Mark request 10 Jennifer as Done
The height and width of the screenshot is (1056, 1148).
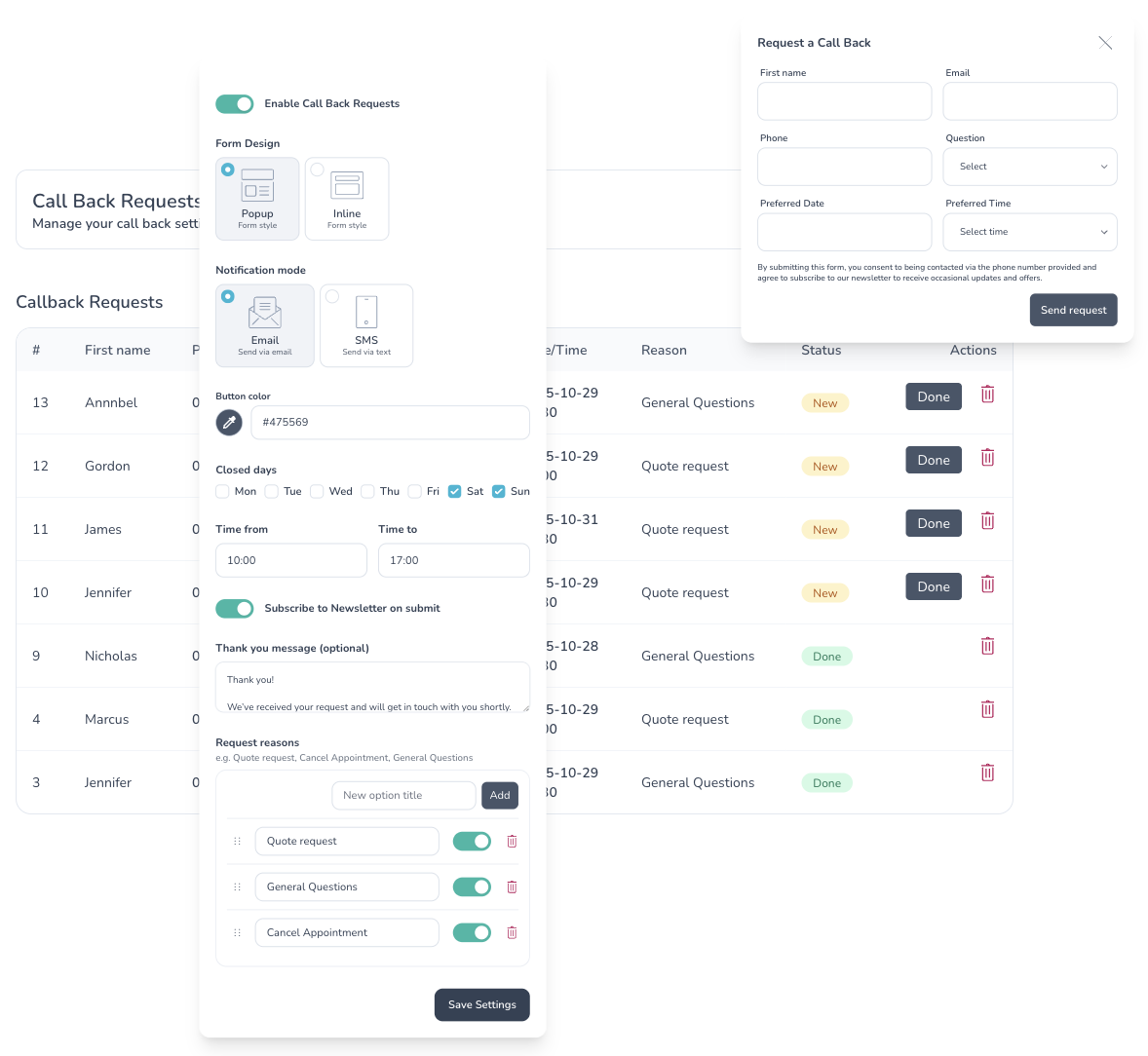[934, 586]
